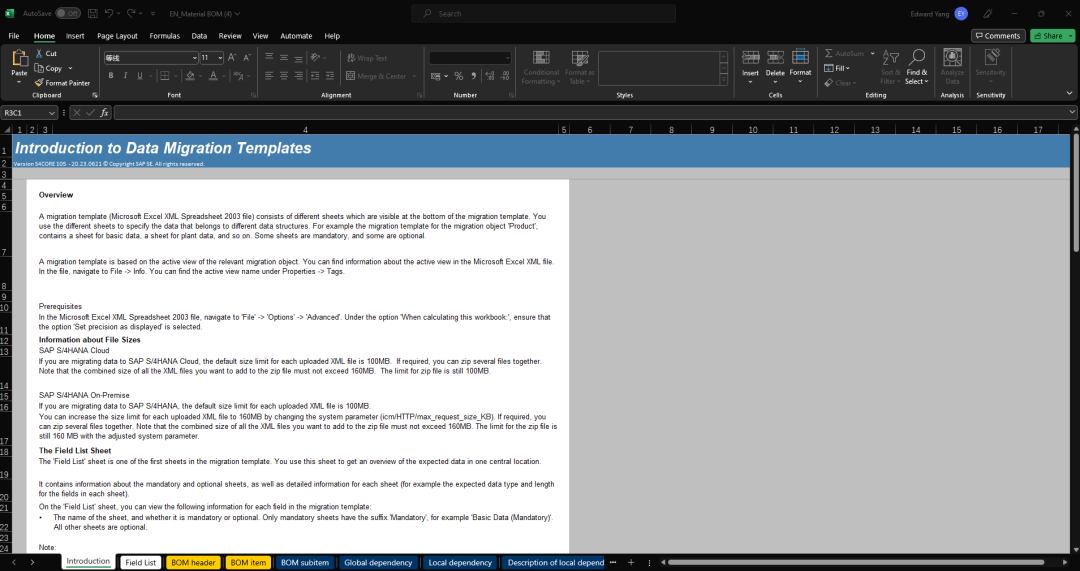Toggle underline formatting
1080x571 pixels.
tap(140, 76)
